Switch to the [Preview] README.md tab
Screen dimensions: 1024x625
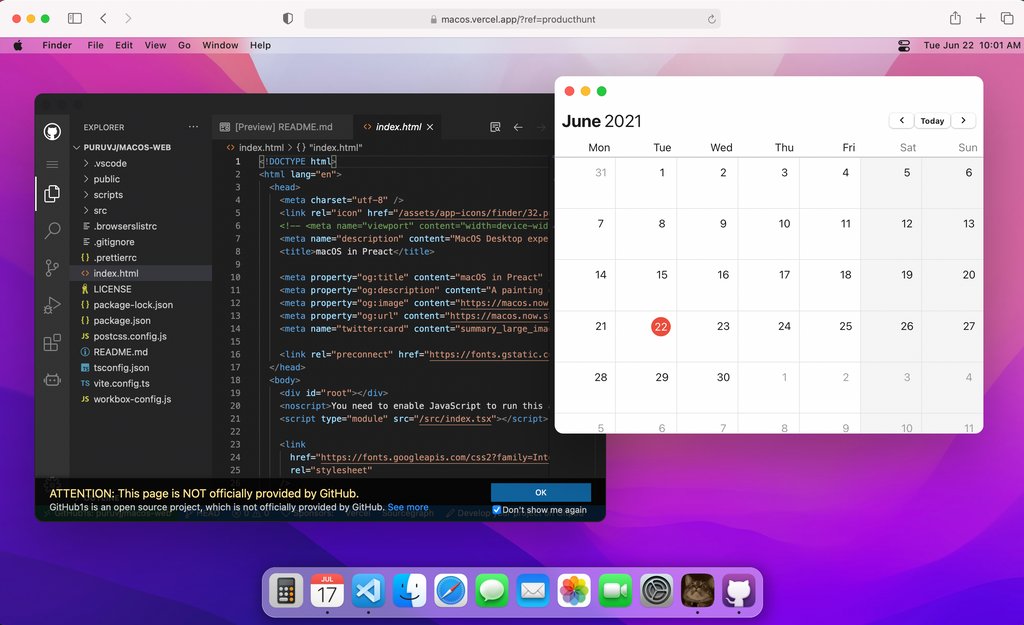[x=283, y=127]
